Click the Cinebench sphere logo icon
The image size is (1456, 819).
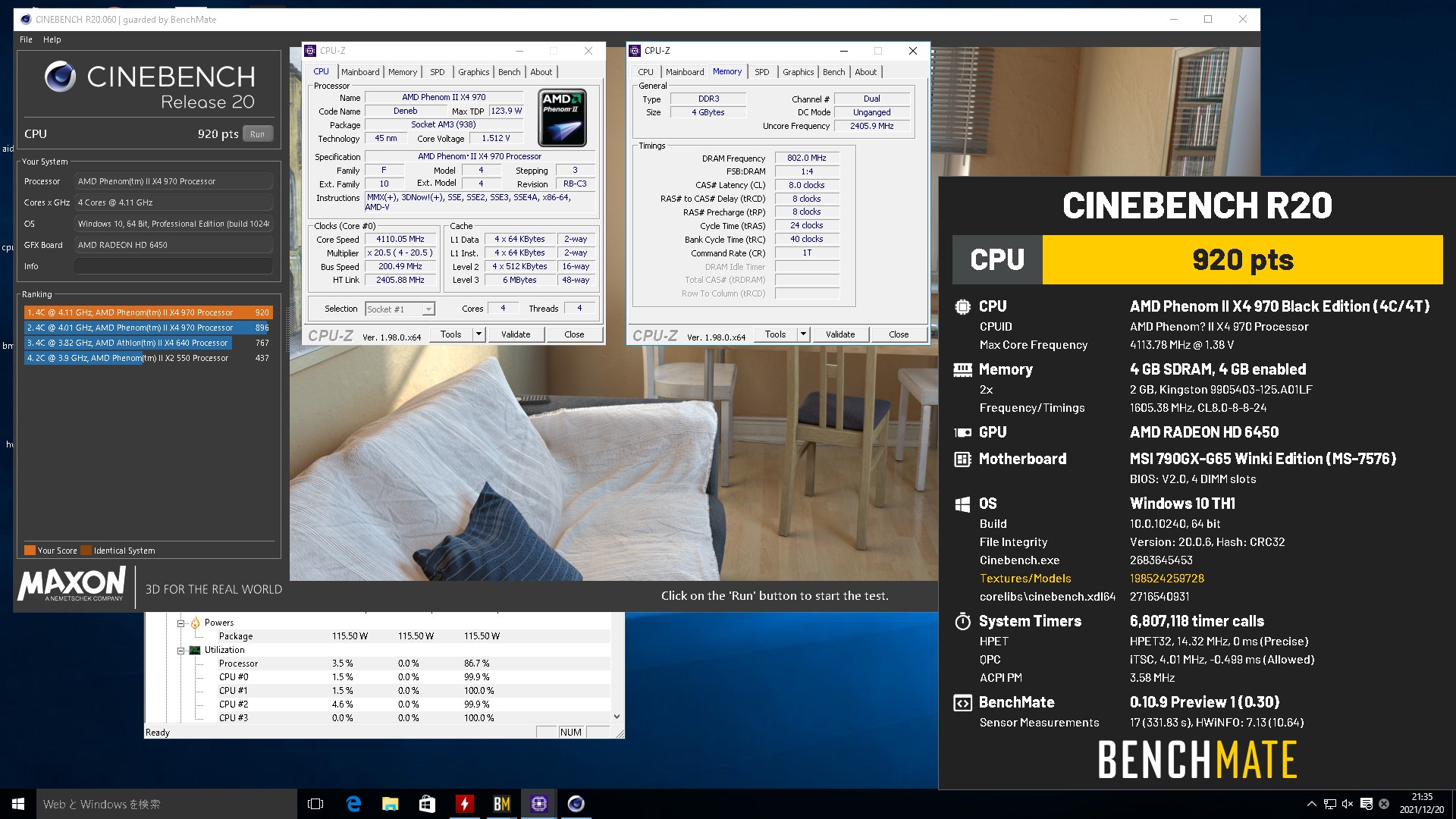[x=60, y=77]
